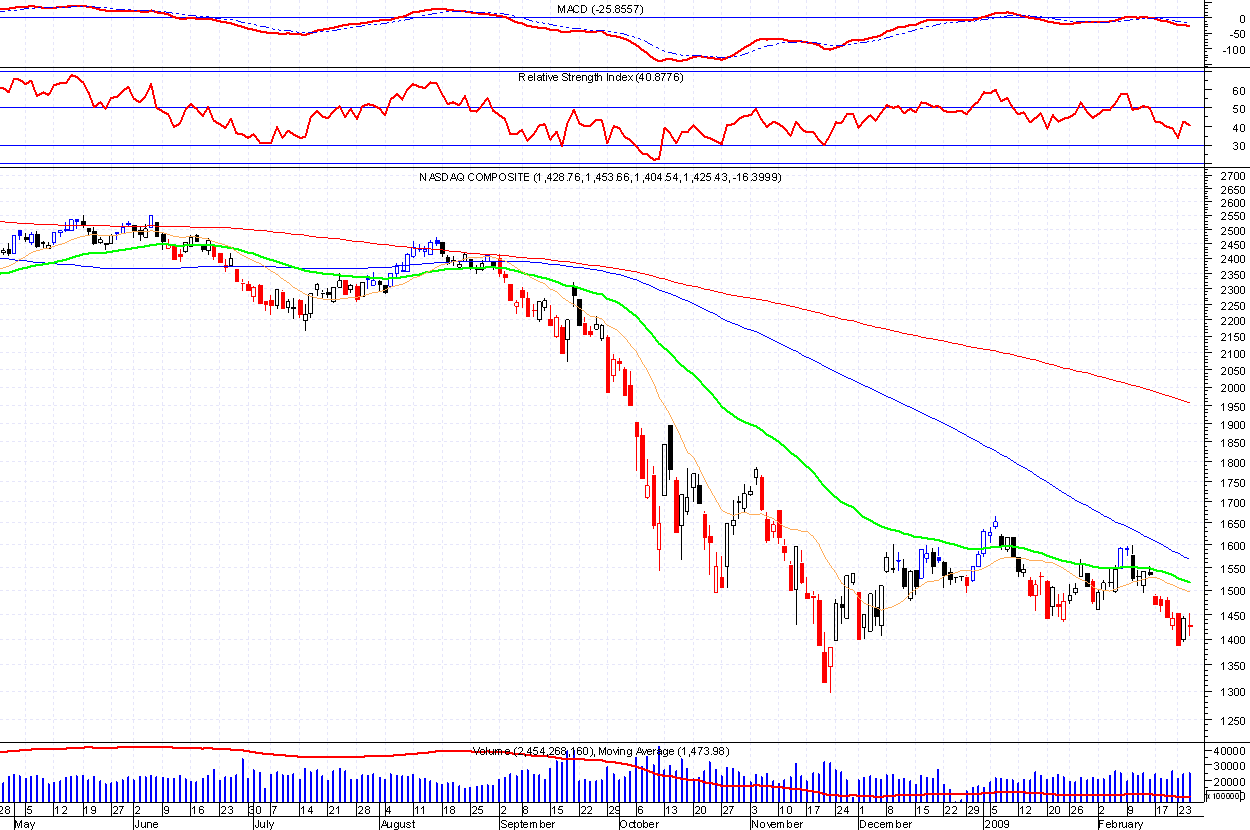Click the February month label

click(x=1120, y=824)
